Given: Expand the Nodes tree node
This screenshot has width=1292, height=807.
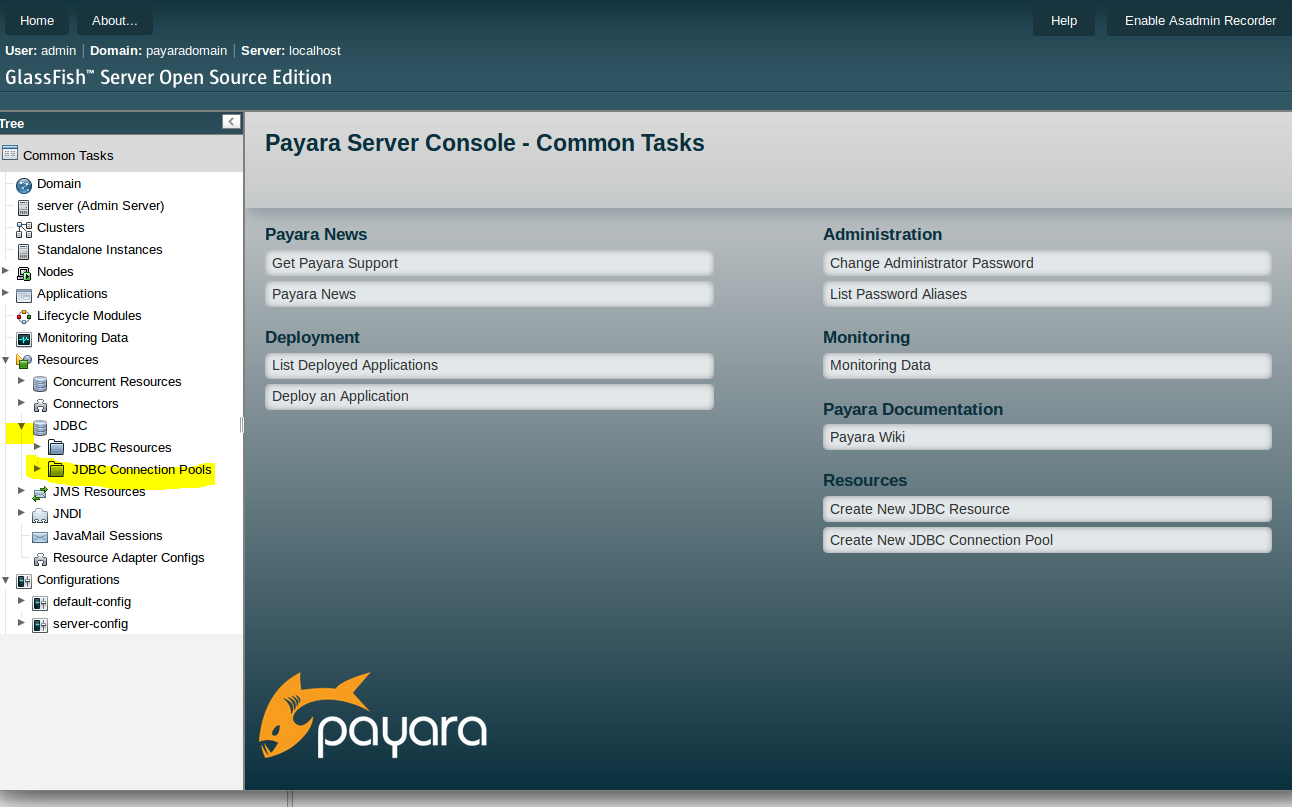Looking at the screenshot, I should 6,270.
